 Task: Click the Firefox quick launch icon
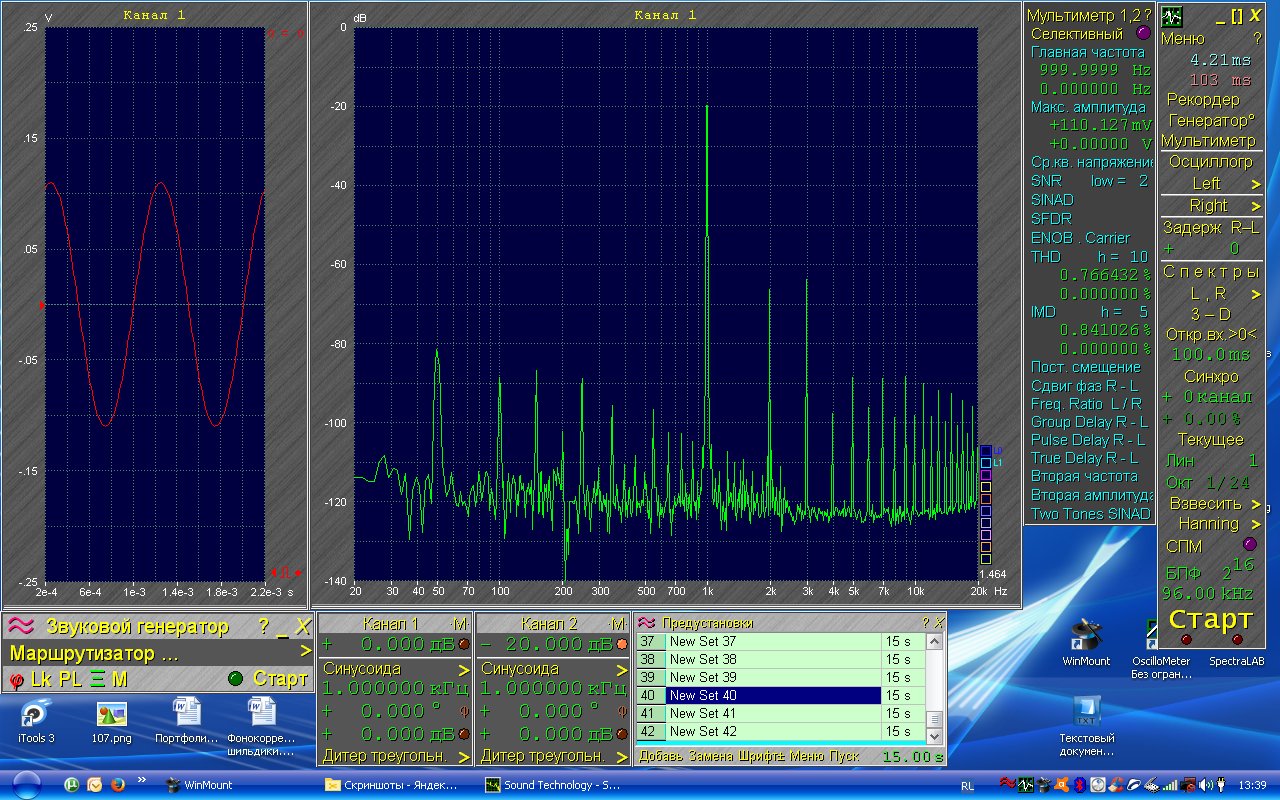pos(118,785)
